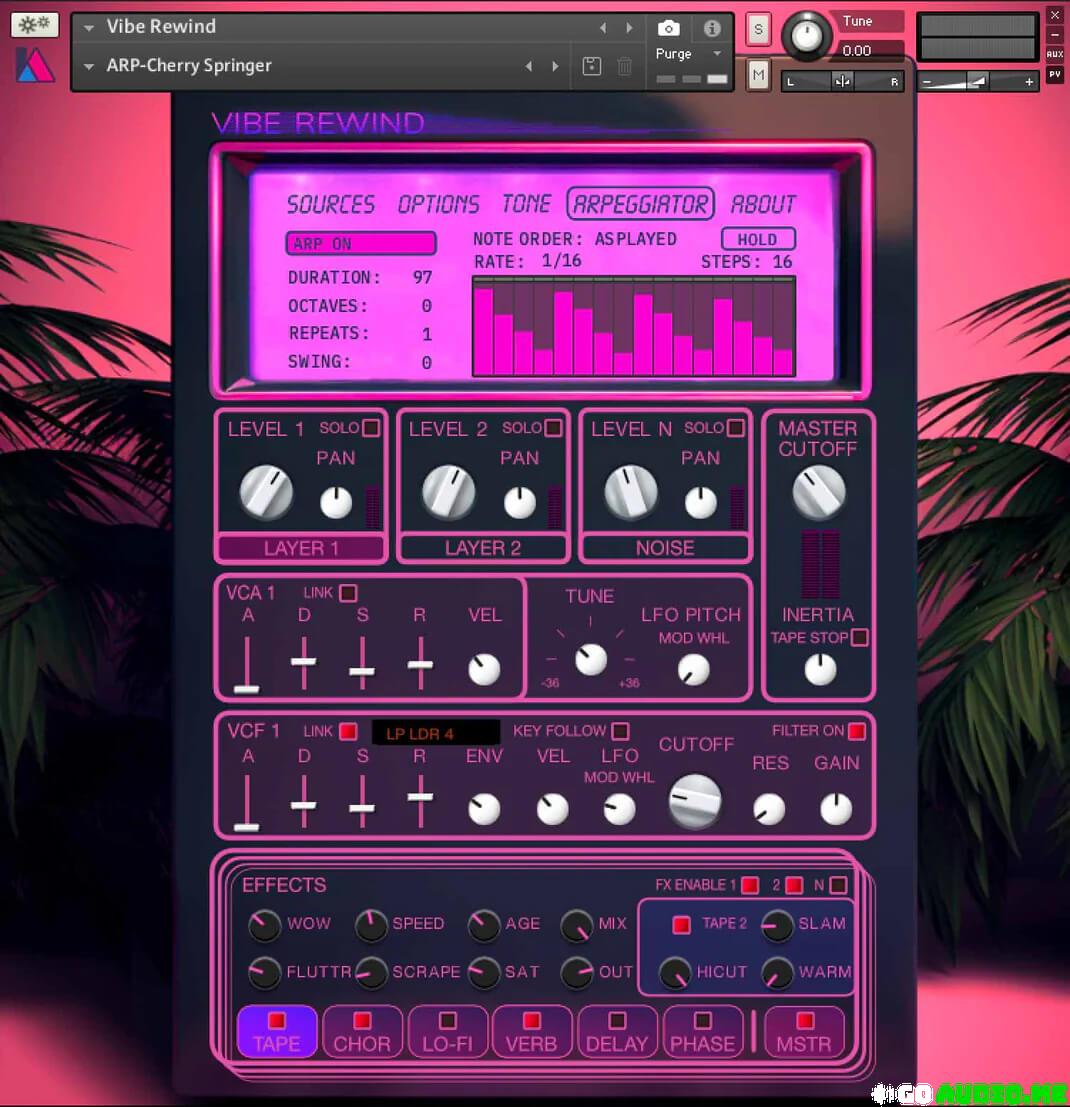Viewport: 1070px width, 1107px height.
Task: Click the INERTIA knob
Action: (x=820, y=669)
